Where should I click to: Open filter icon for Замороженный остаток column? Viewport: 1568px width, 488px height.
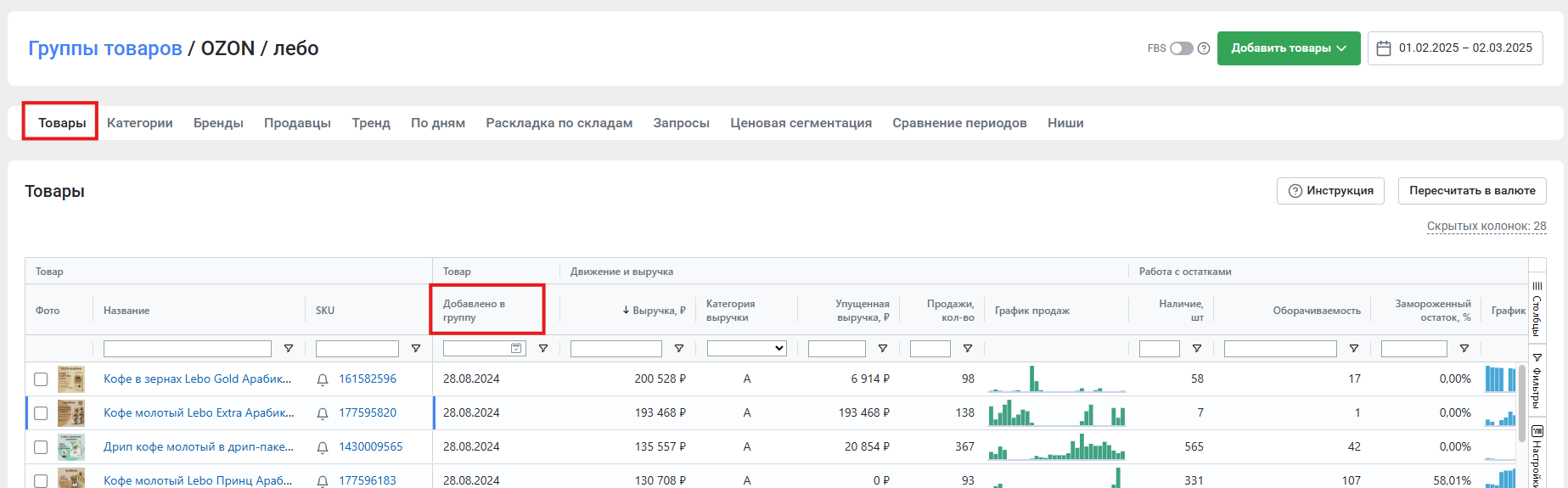point(1464,349)
